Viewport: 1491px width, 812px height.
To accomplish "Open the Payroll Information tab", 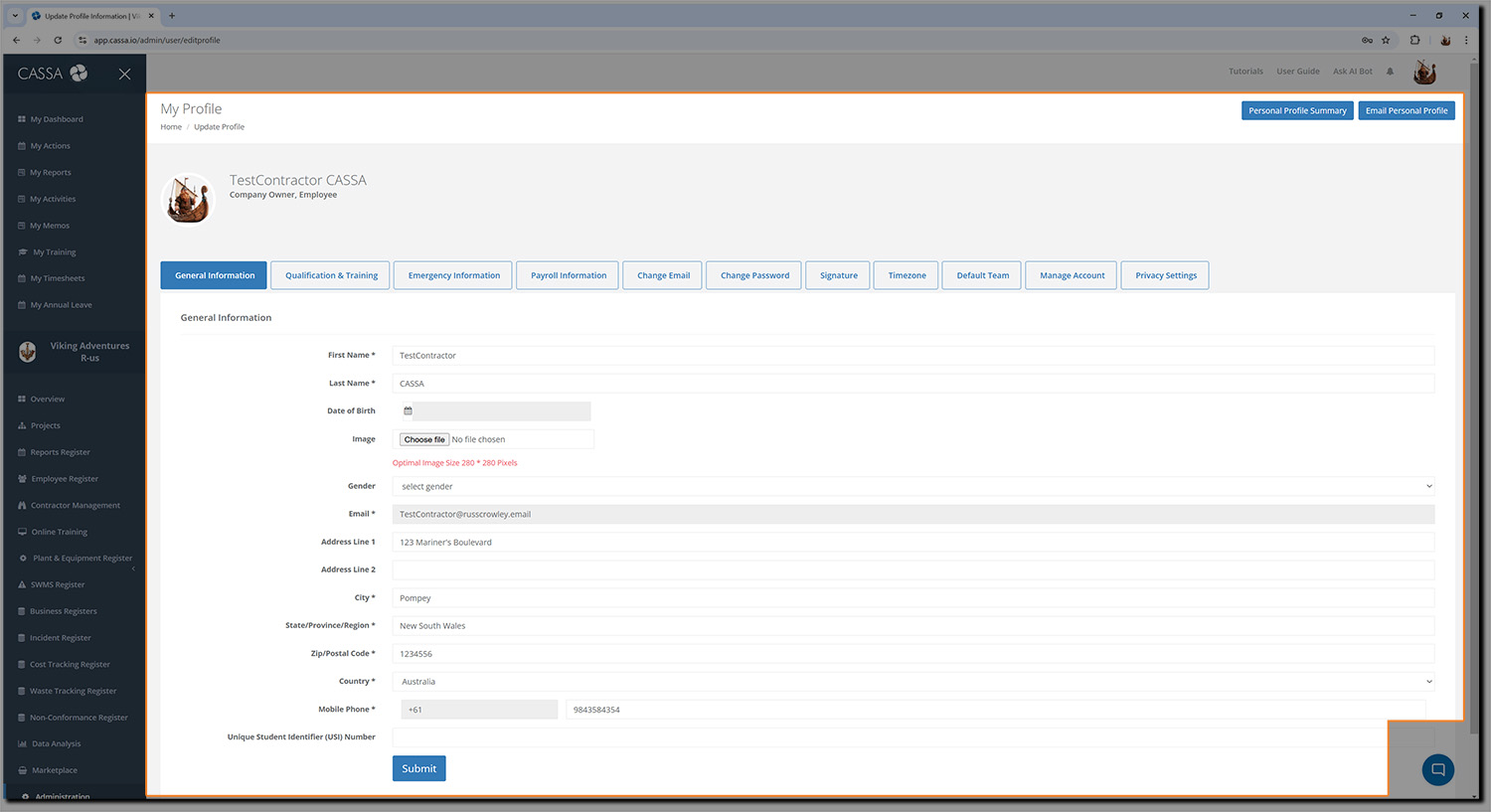I will pyautogui.click(x=568, y=275).
